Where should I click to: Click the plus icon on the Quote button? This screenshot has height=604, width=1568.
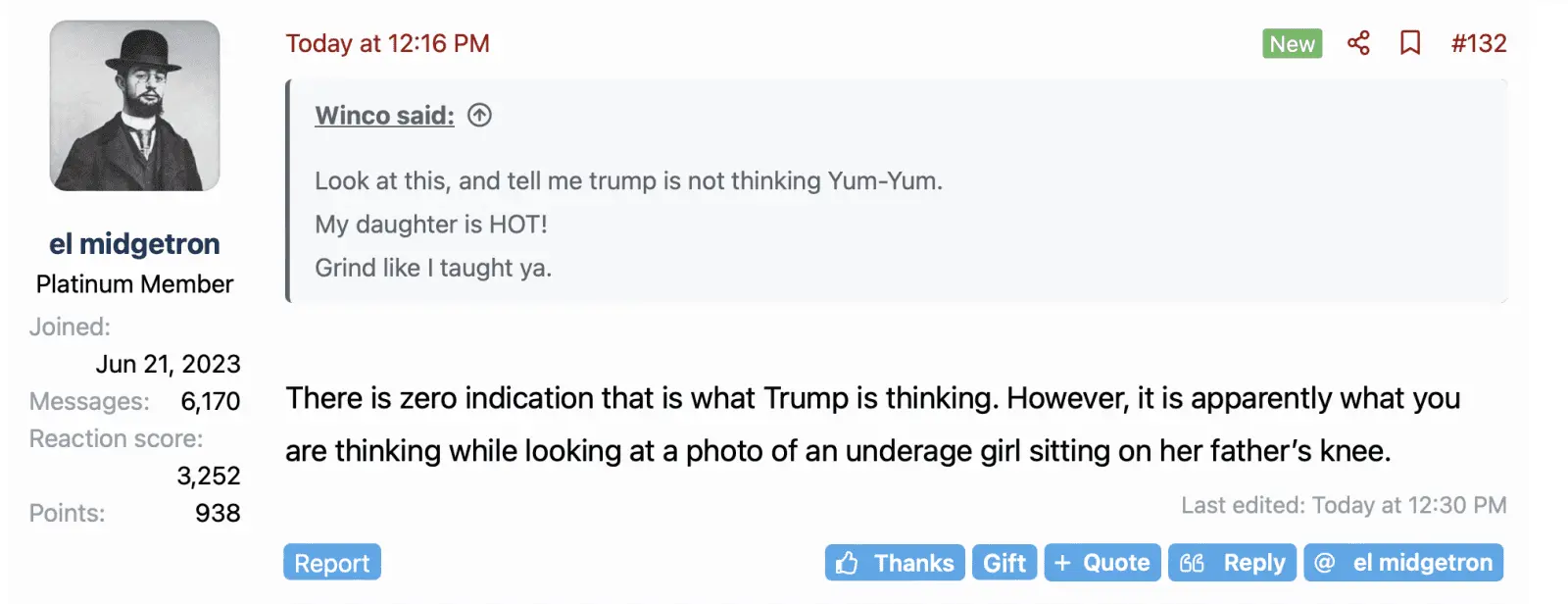(x=1062, y=563)
